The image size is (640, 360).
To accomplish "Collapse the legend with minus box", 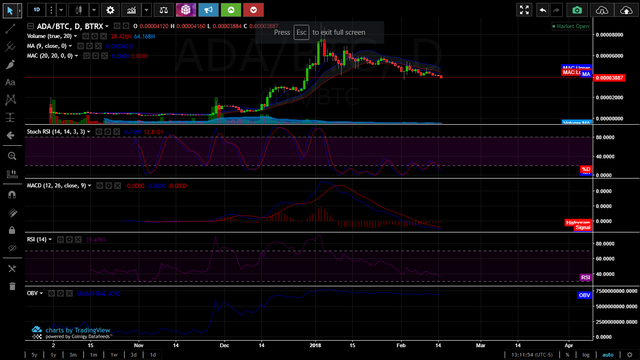I will tap(31, 26).
